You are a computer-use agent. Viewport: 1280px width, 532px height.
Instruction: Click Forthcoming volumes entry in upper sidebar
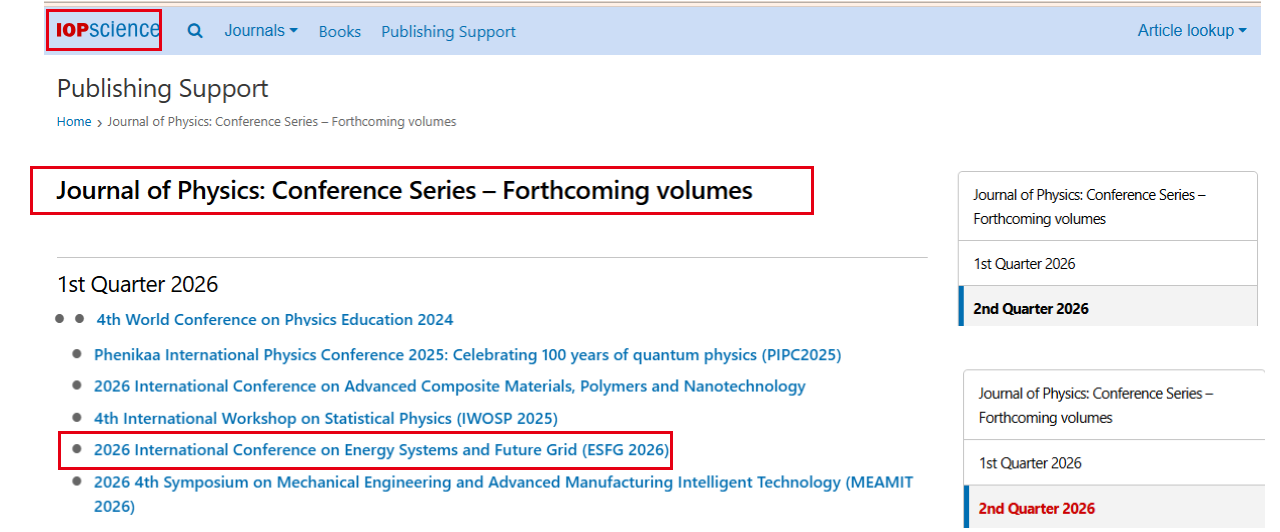(x=1088, y=206)
